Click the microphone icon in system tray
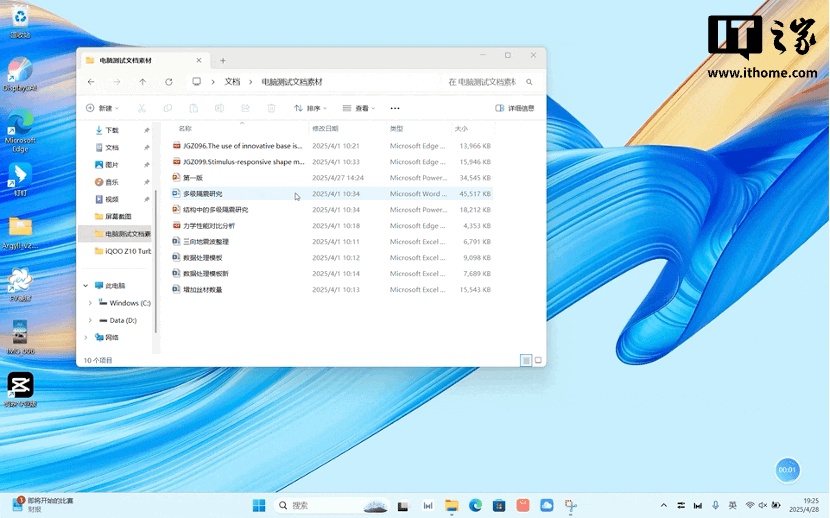The image size is (830, 518). tap(715, 505)
